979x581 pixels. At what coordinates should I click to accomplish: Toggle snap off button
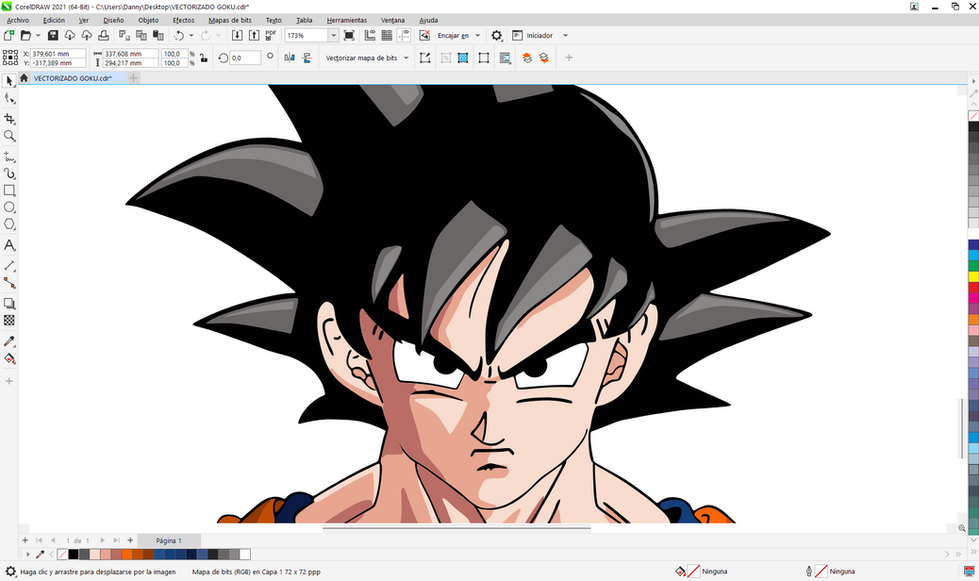(x=425, y=36)
